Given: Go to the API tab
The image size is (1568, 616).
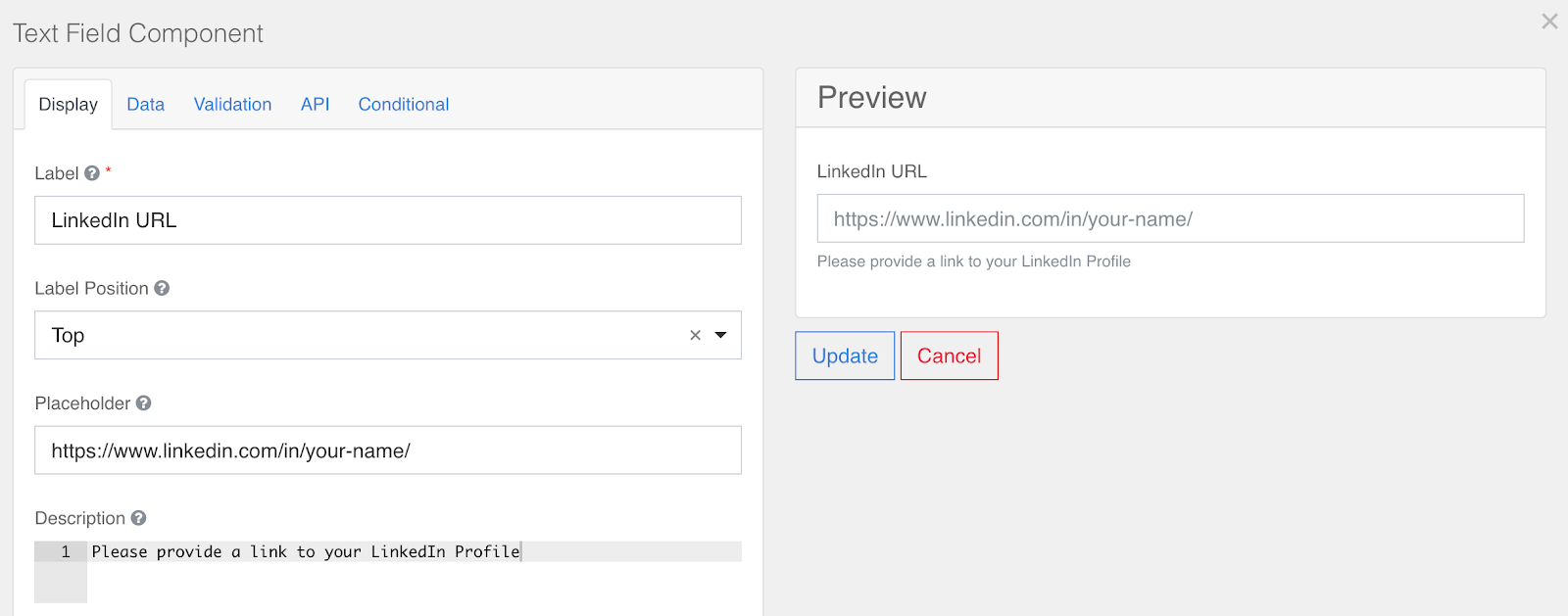Looking at the screenshot, I should (x=315, y=105).
